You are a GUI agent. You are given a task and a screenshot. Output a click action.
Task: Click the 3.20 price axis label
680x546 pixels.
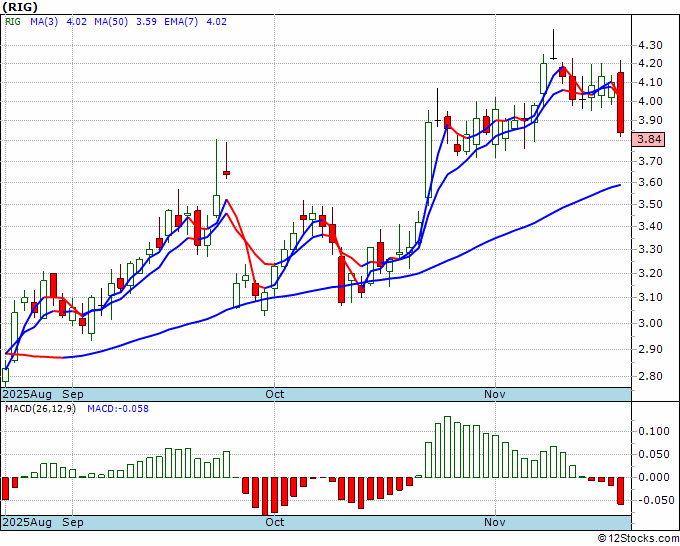point(650,273)
